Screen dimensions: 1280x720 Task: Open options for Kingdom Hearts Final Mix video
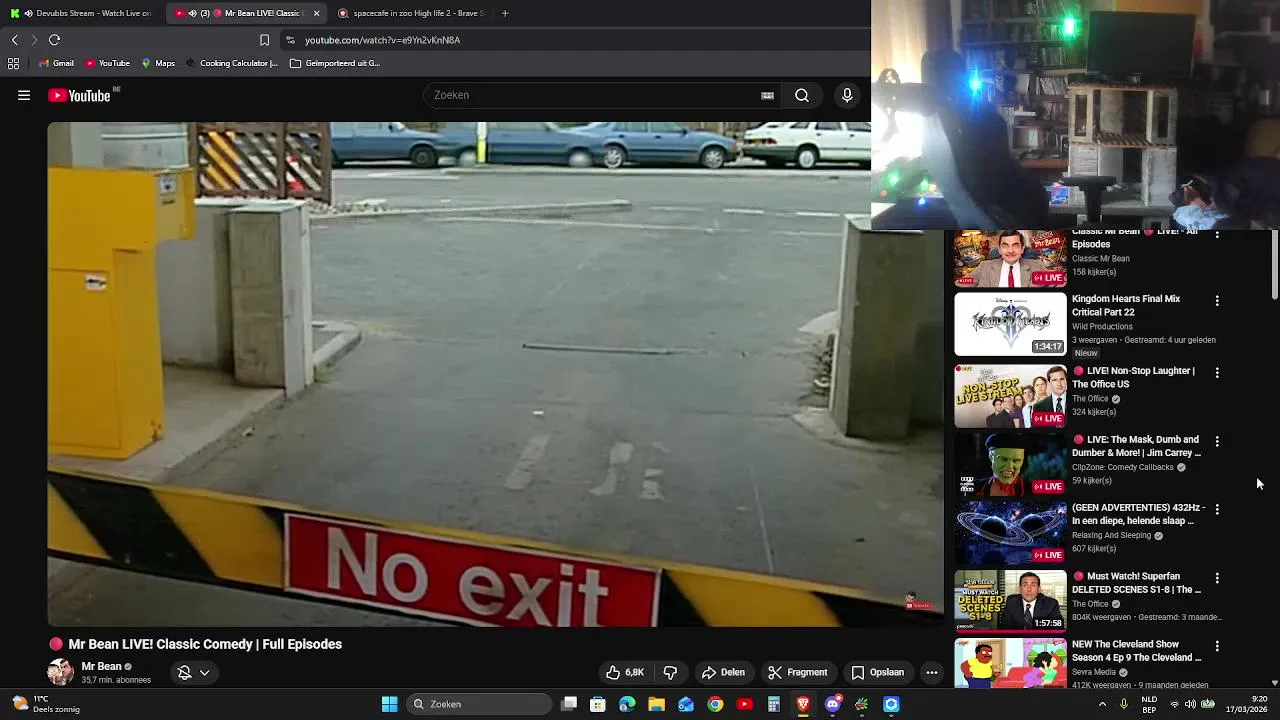tap(1217, 300)
